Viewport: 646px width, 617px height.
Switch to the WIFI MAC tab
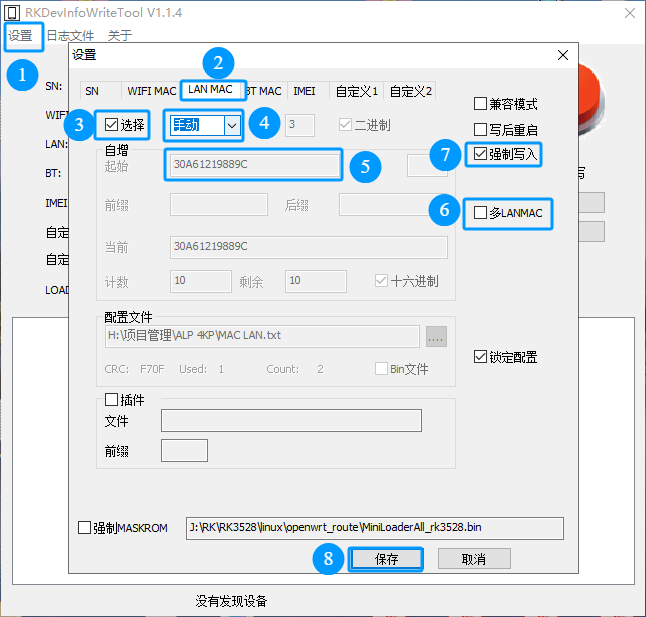click(151, 91)
